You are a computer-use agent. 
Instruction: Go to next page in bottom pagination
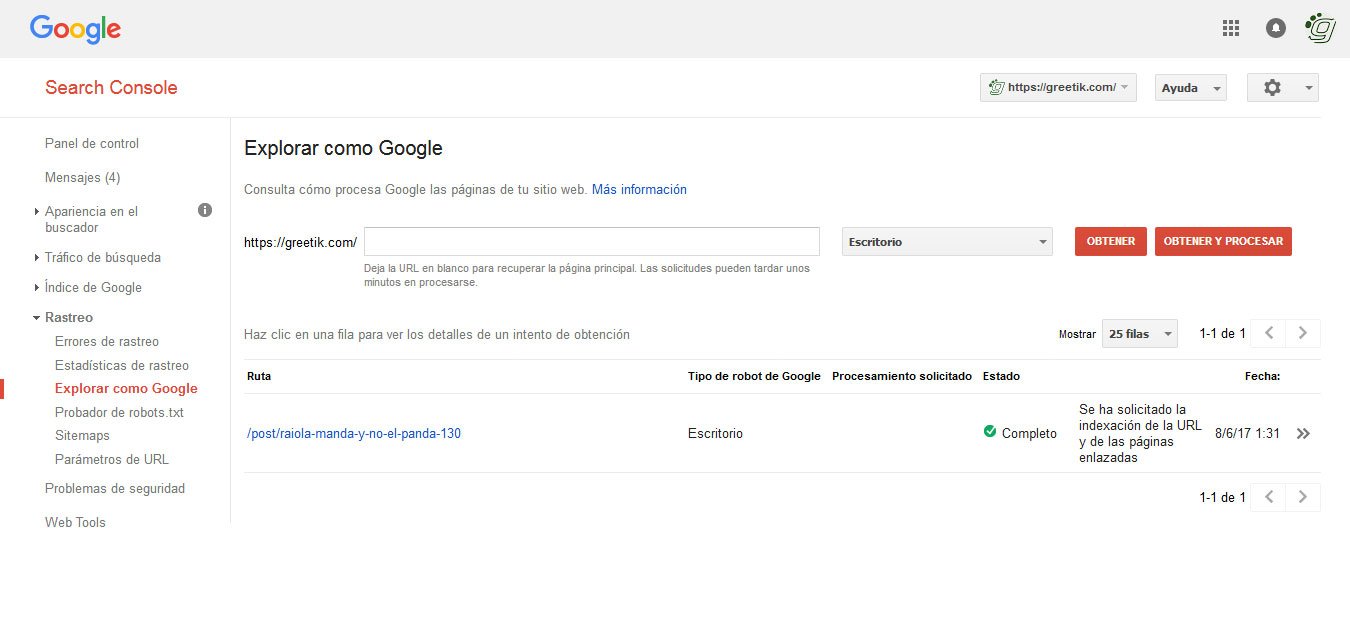[x=1303, y=497]
